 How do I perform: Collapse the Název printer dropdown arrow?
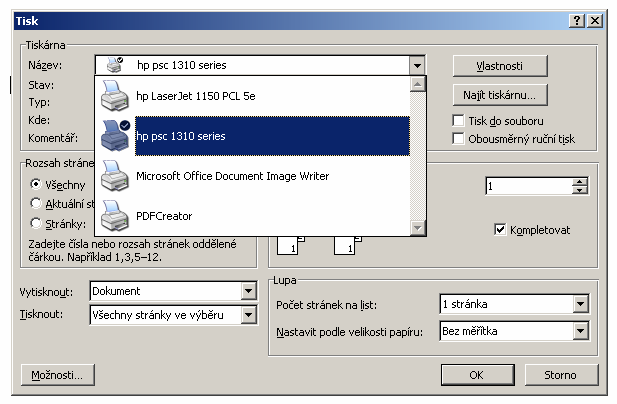click(x=417, y=65)
